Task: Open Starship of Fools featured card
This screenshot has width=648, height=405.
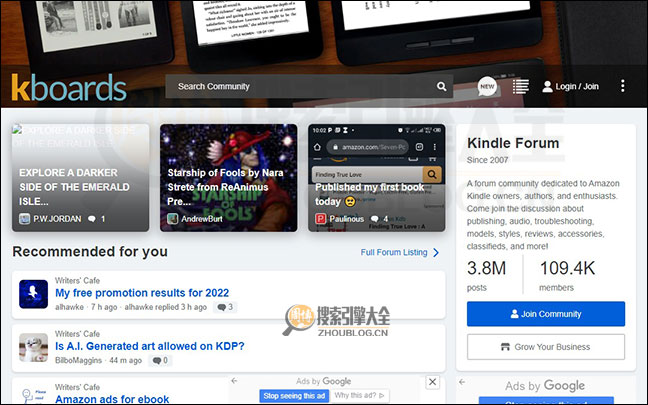Action: click(229, 178)
